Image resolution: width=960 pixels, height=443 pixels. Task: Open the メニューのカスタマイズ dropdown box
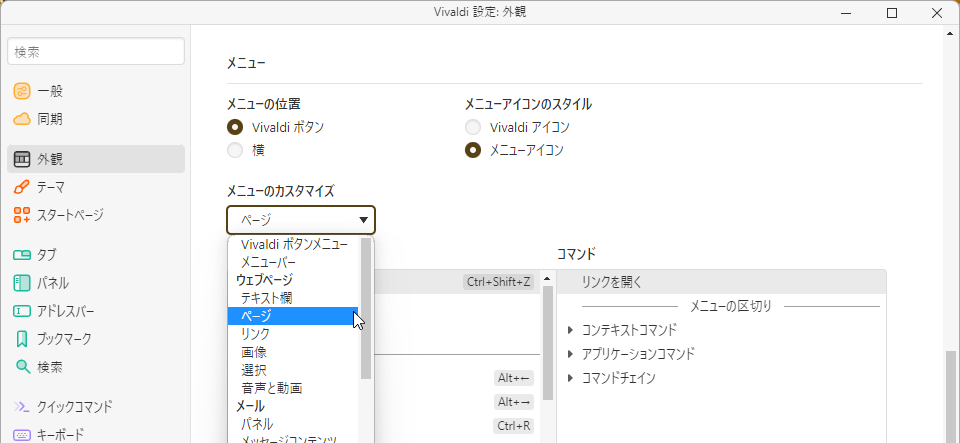click(301, 220)
